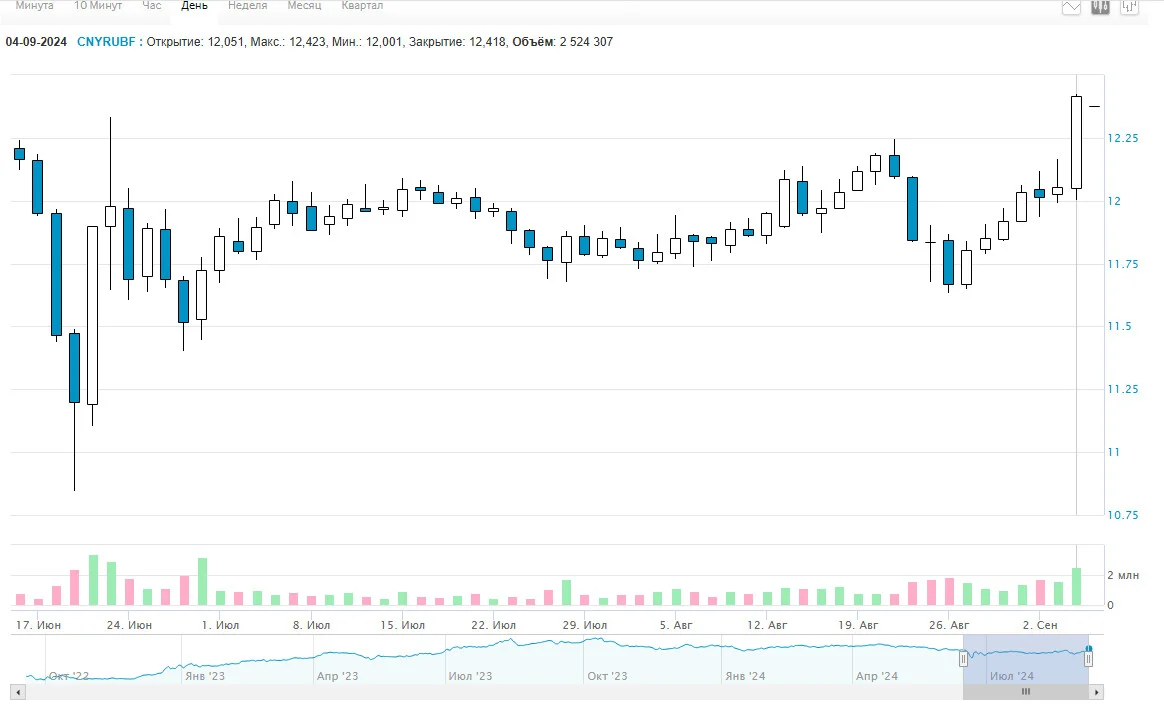Select the candlestick chart type icon

click(1100, 7)
